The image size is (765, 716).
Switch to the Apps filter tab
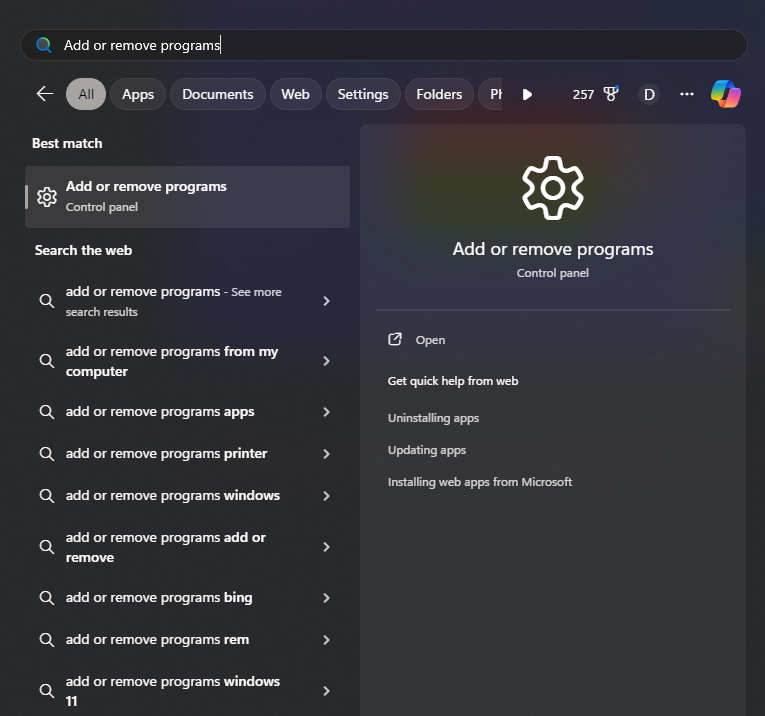138,94
